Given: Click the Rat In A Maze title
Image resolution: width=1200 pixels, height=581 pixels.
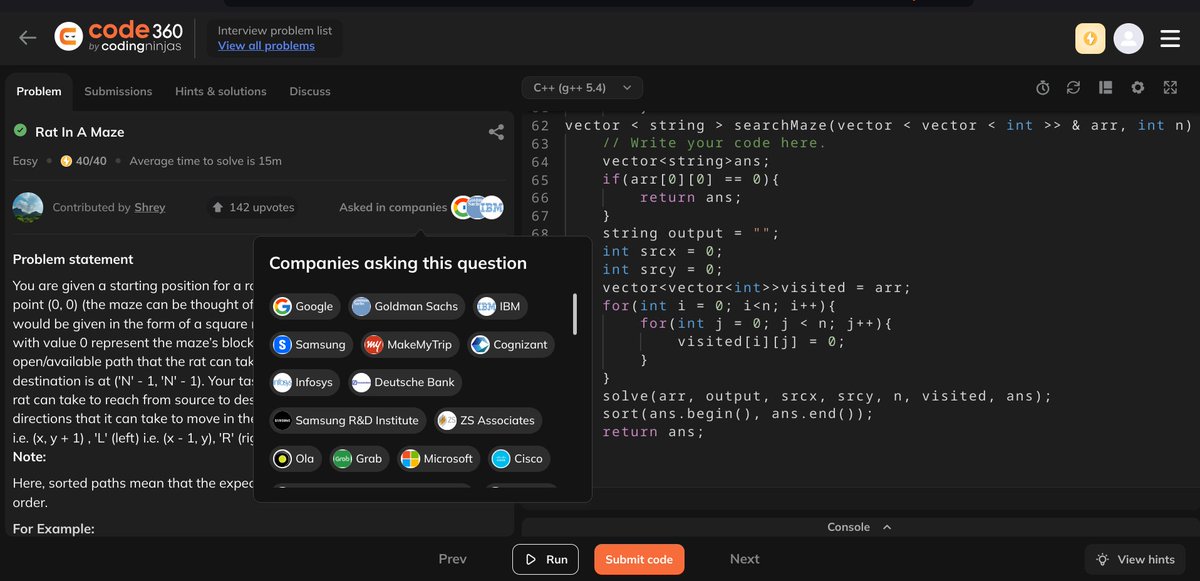Looking at the screenshot, I should 80,132.
